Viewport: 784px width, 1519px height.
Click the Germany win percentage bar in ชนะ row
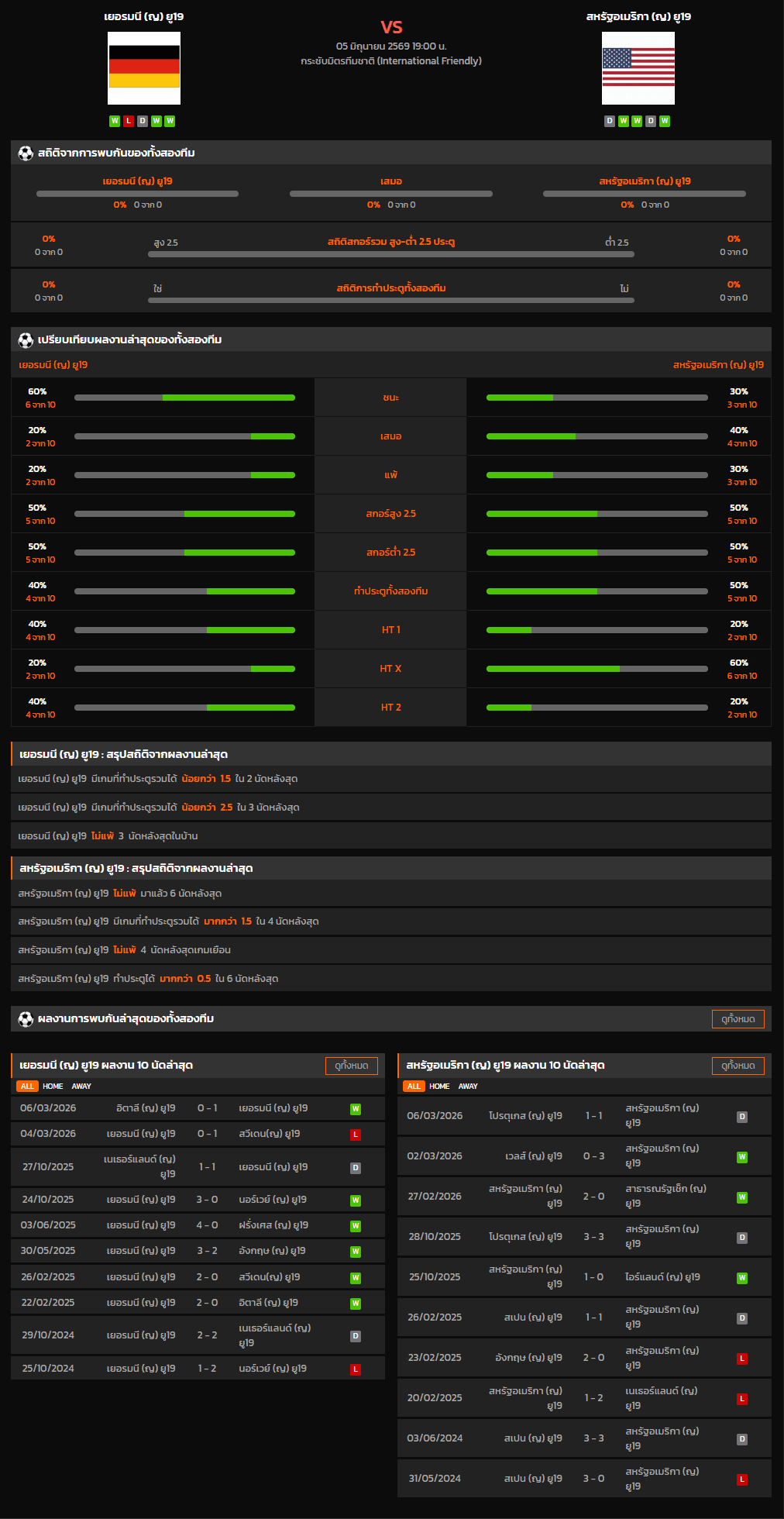click(x=184, y=398)
